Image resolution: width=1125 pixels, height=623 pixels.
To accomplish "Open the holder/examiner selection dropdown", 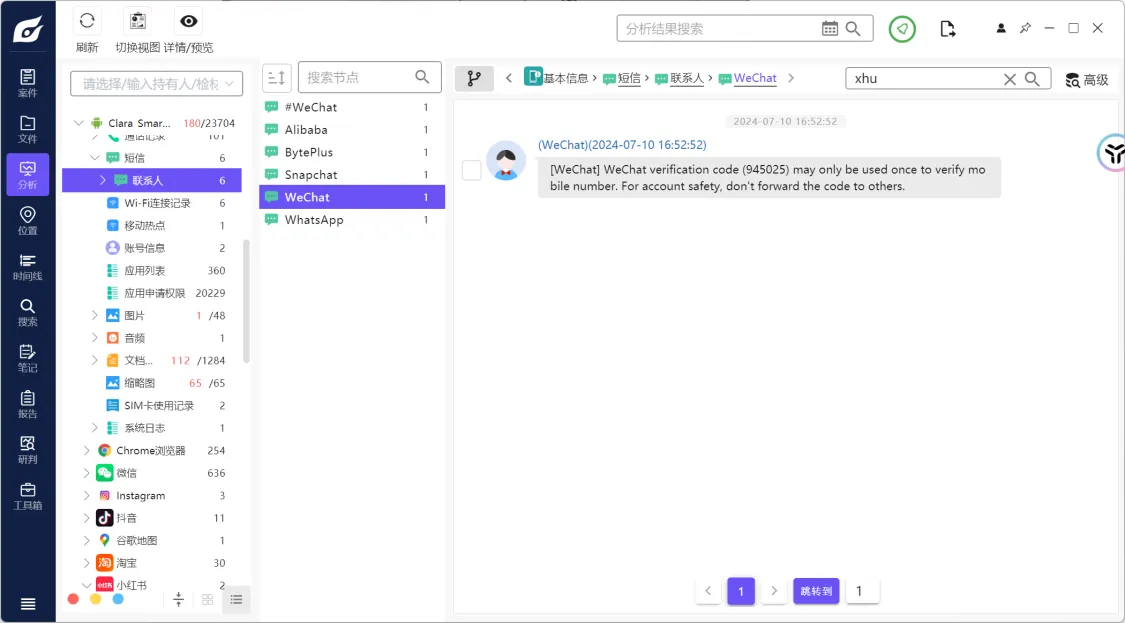I will pyautogui.click(x=156, y=84).
